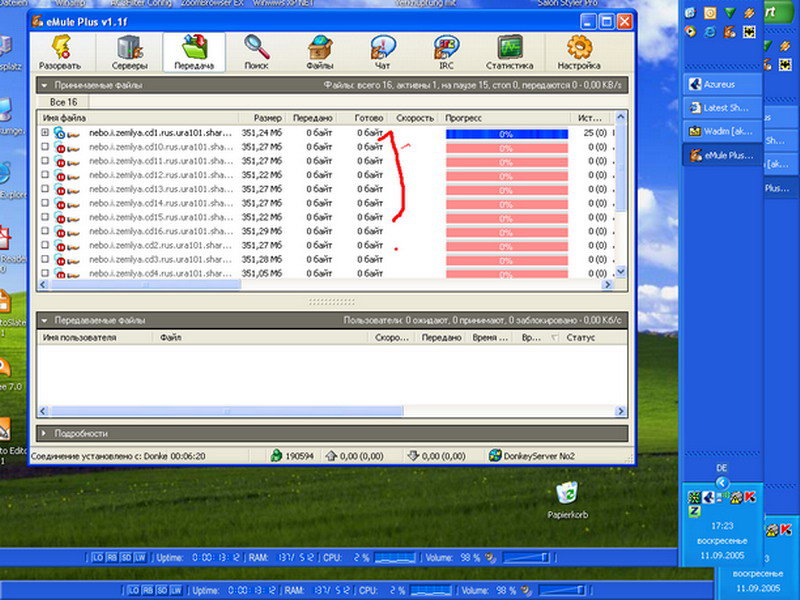Switch to Latest Sh... taskbar window
This screenshot has width=800, height=600.
click(x=721, y=108)
